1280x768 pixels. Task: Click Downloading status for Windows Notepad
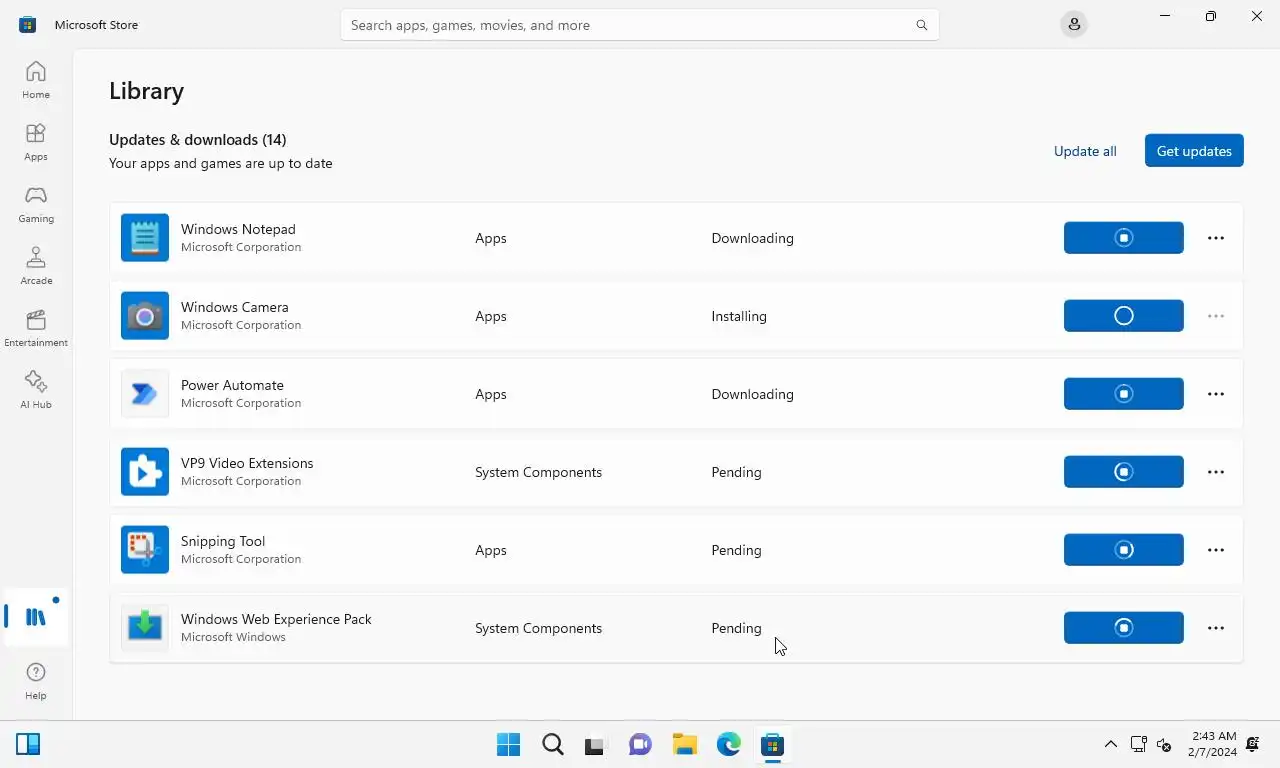752,238
